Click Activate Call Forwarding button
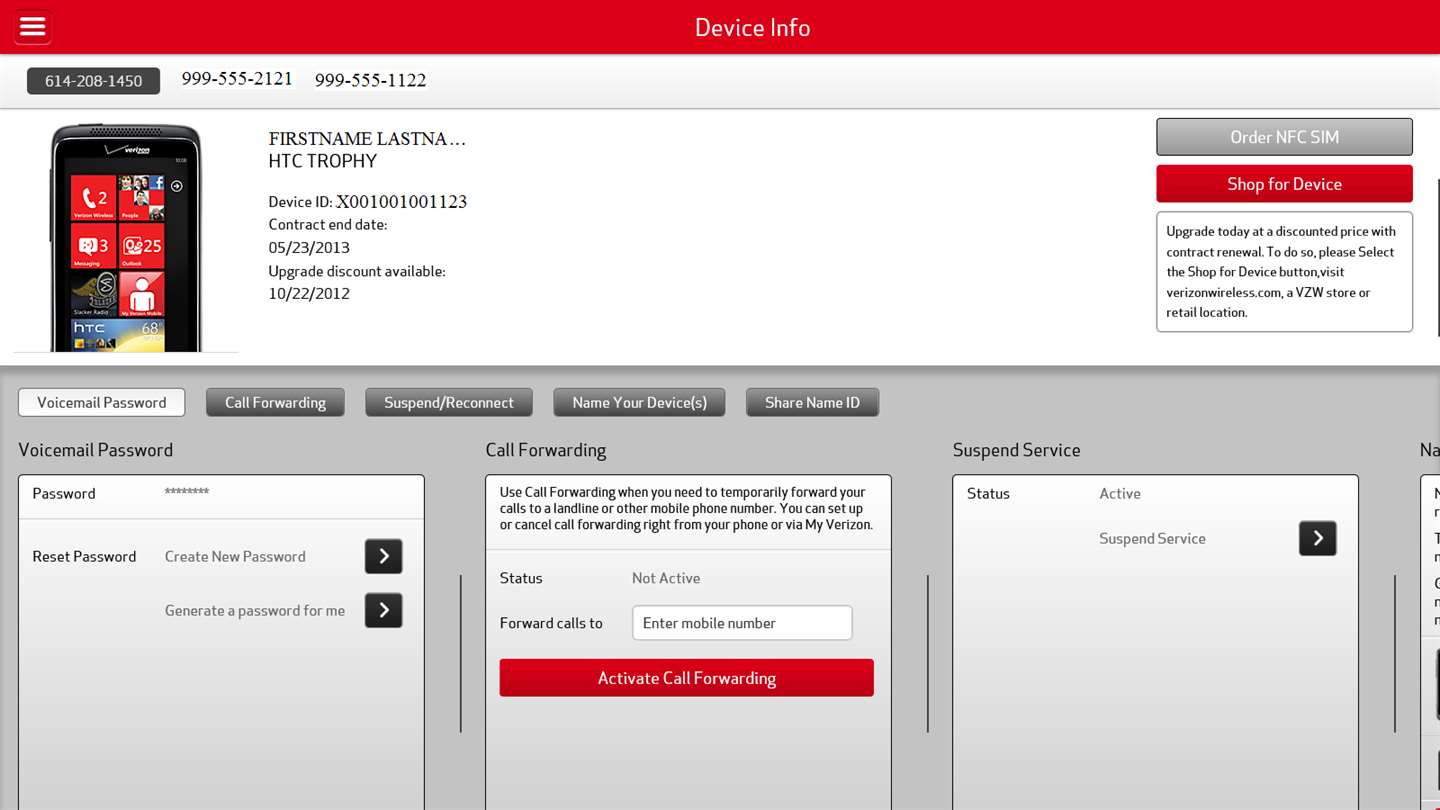The width and height of the screenshot is (1440, 810). pyautogui.click(x=687, y=678)
